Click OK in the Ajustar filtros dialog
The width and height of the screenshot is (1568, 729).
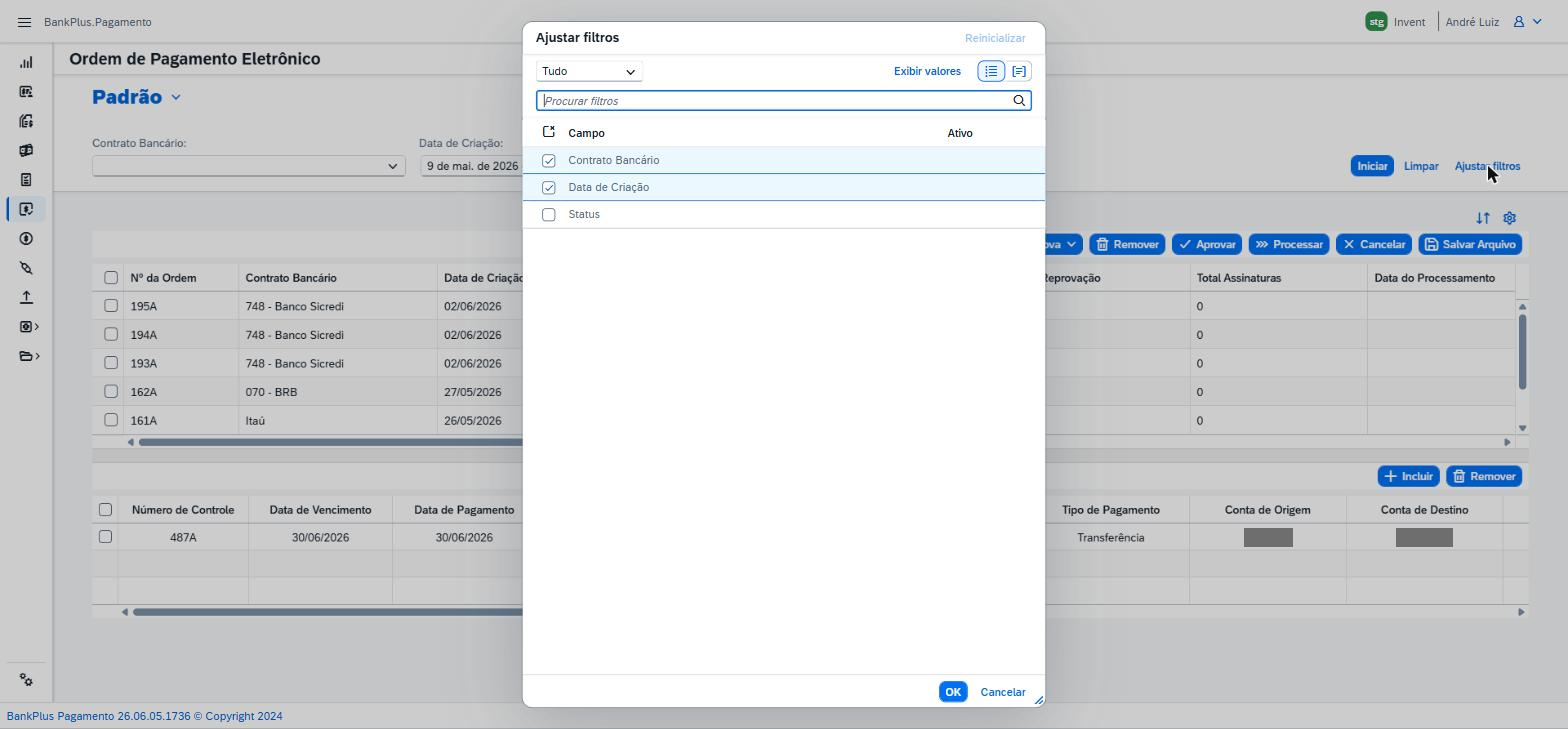(x=953, y=692)
